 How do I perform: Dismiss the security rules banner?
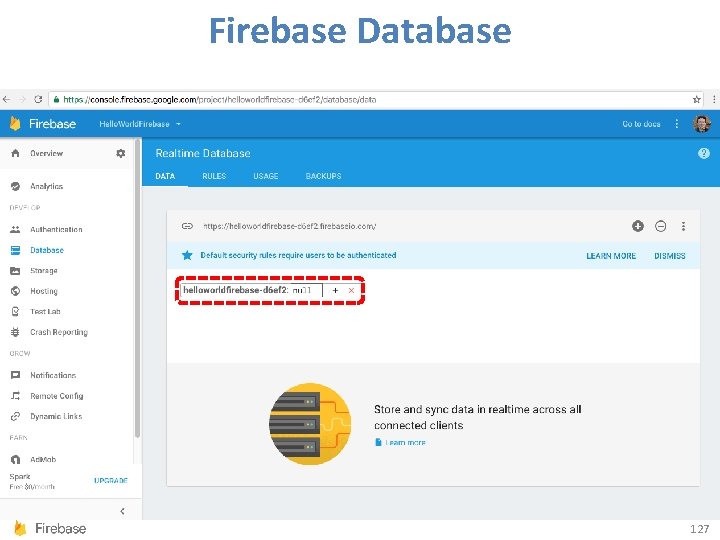[669, 256]
